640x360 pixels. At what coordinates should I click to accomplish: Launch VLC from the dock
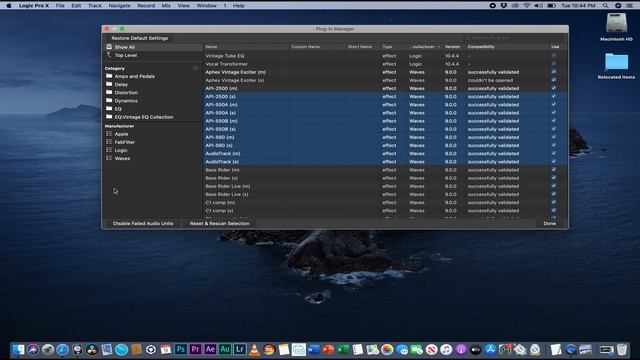254,349
